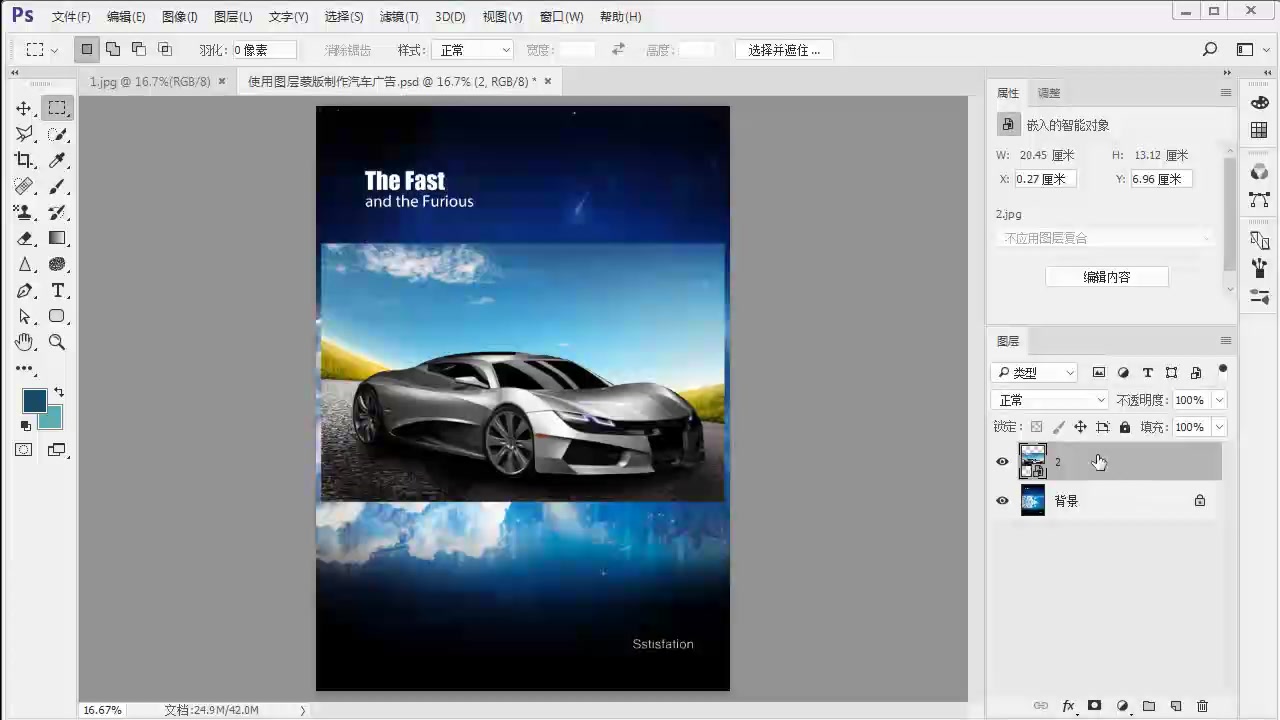Toggle visibility of the 背景 layer
Screen dimensions: 1280x720
(1002, 501)
